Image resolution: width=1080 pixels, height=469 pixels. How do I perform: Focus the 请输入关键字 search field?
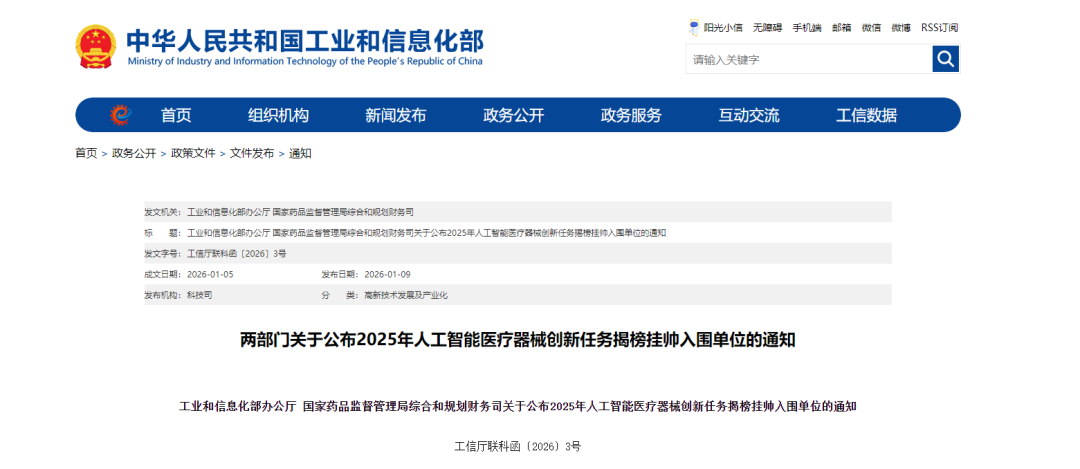pos(808,60)
